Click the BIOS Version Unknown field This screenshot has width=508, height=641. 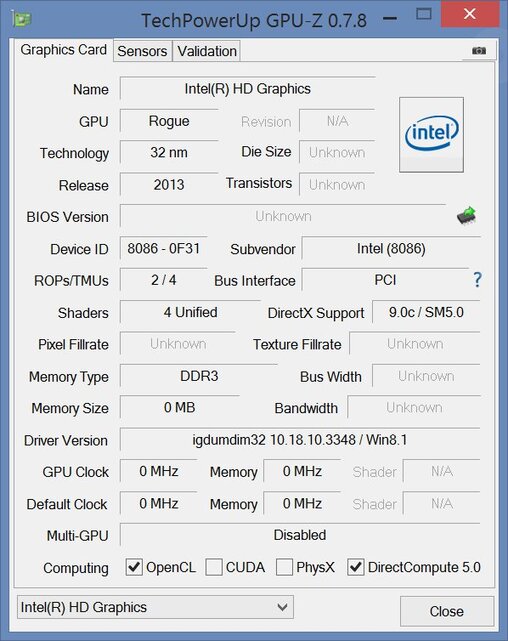point(283,216)
